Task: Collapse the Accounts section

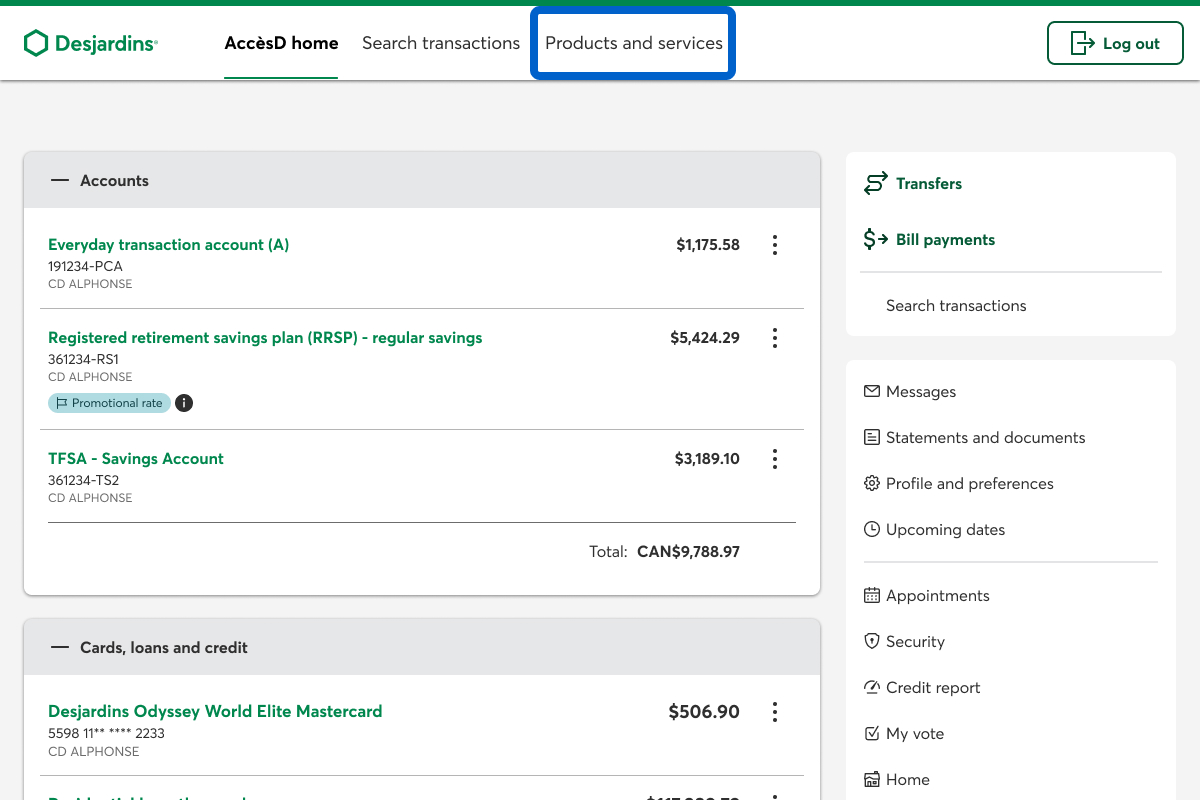Action: point(60,181)
